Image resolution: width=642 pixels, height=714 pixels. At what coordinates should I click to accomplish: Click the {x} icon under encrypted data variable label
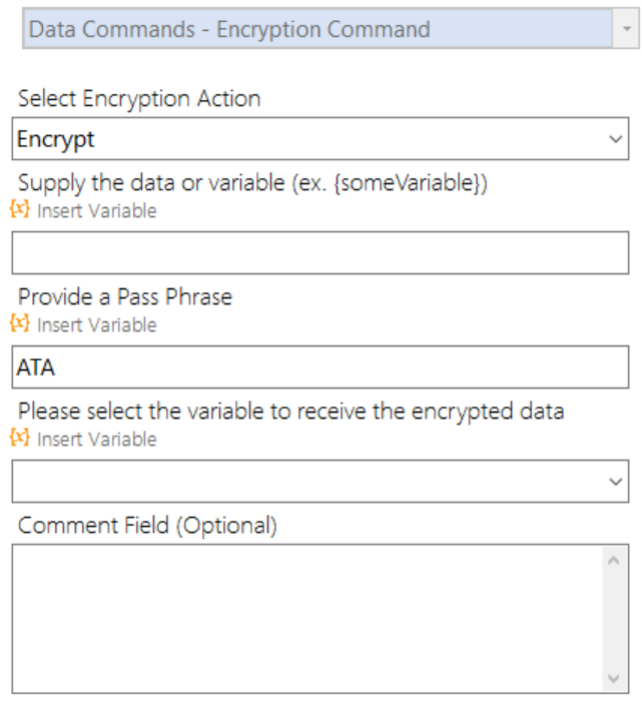[x=20, y=438]
